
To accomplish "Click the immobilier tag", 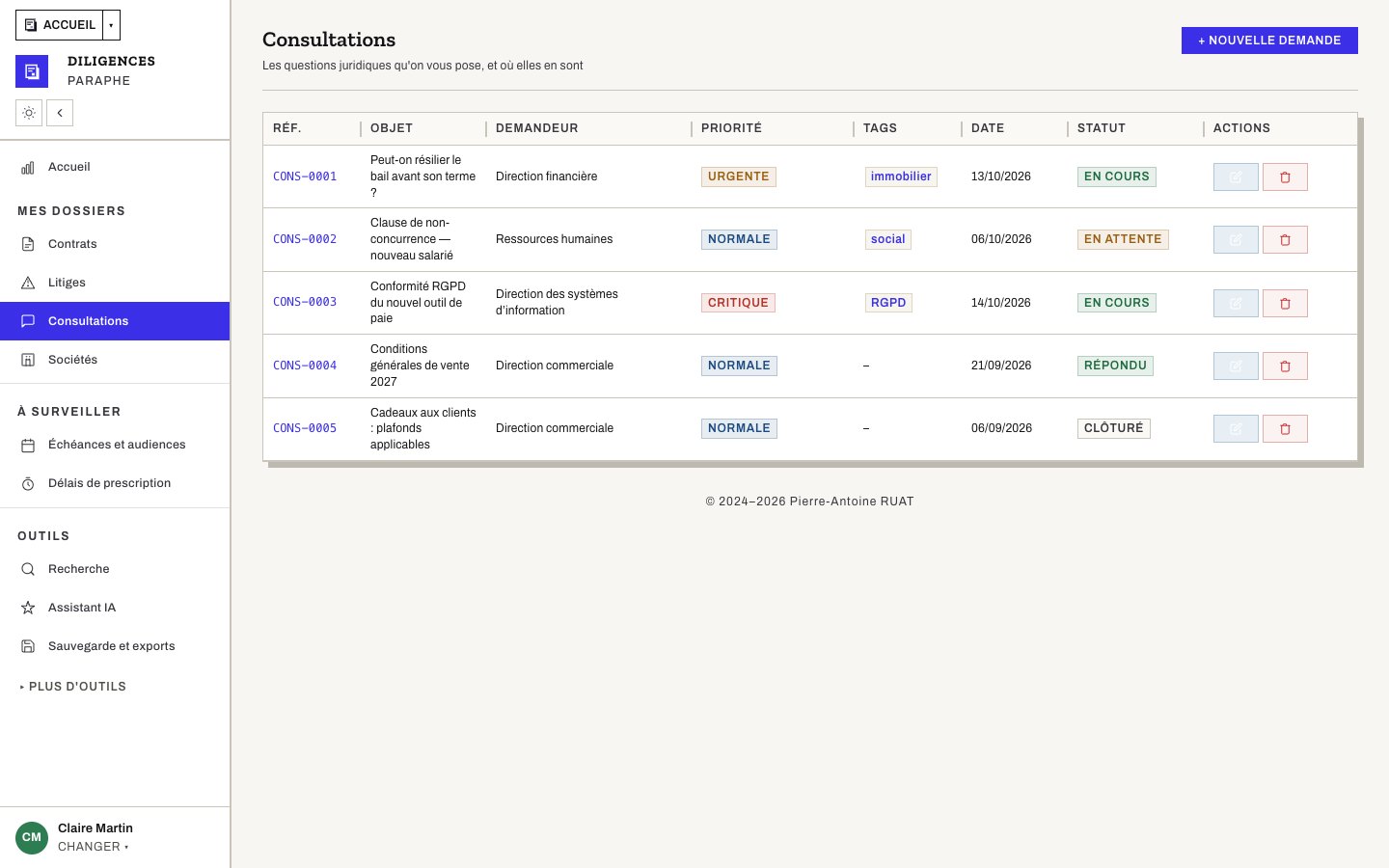I will point(901,176).
